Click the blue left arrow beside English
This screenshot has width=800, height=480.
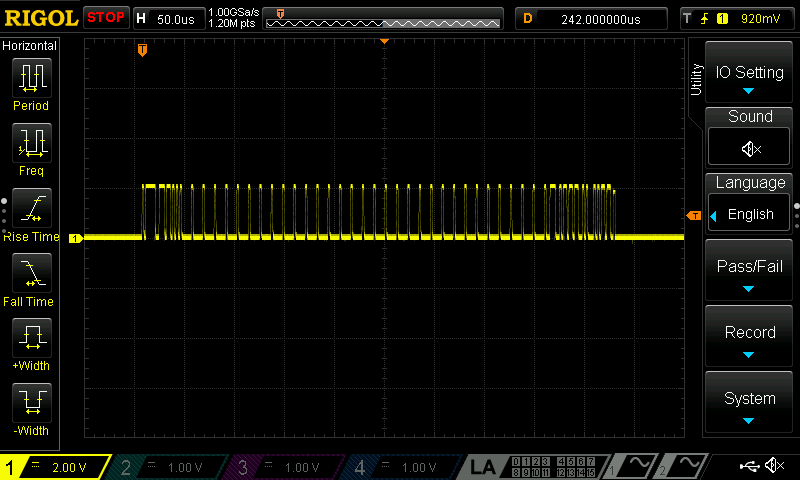[713, 216]
